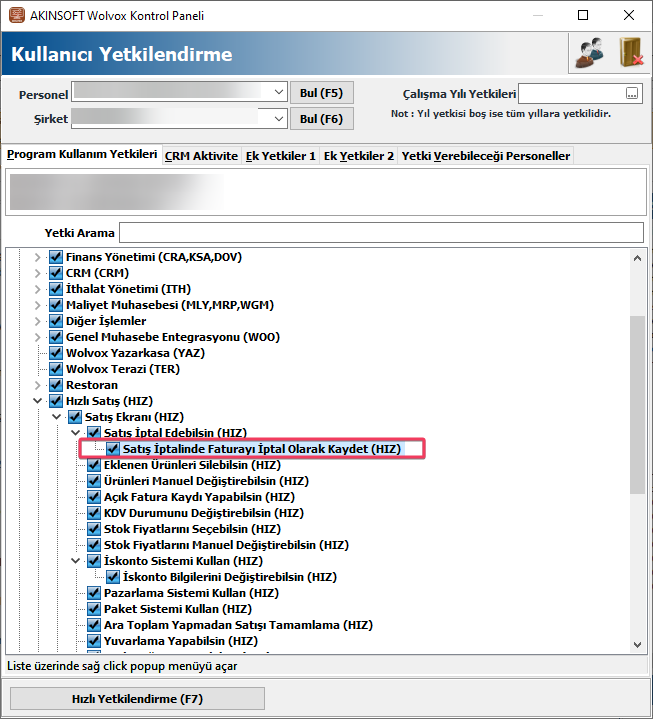
Task: Click the users icon in header
Action: coord(590,53)
